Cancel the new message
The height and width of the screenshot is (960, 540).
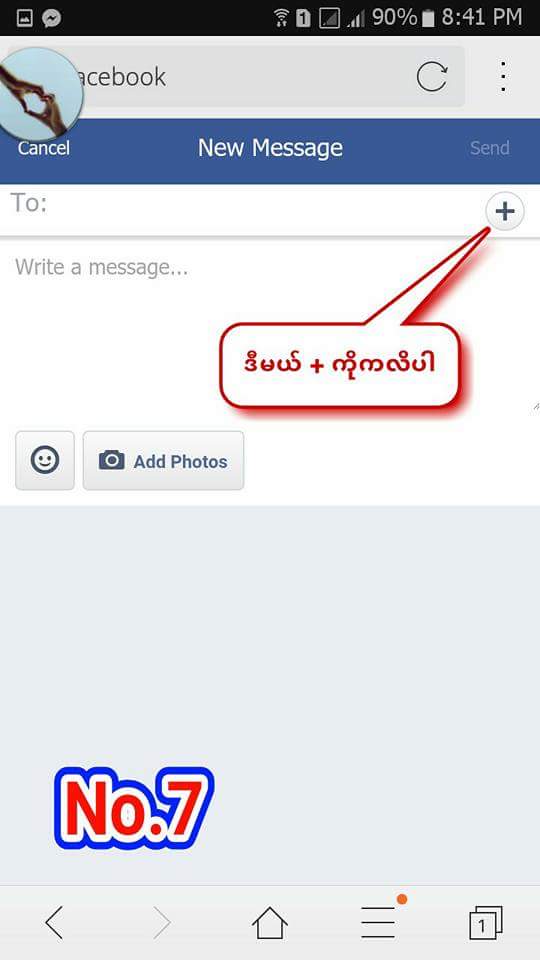(43, 148)
